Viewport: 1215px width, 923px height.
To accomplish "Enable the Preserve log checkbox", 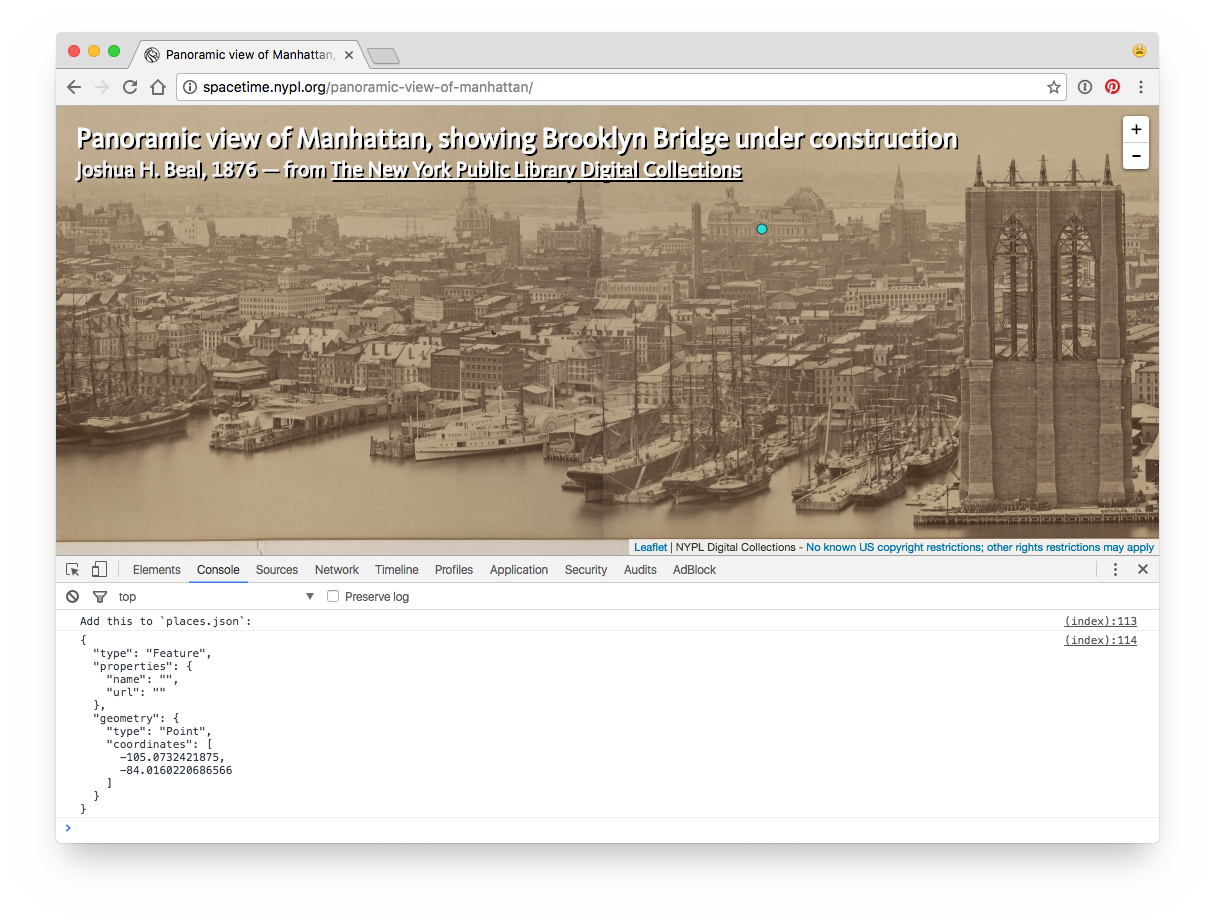I will tap(334, 597).
